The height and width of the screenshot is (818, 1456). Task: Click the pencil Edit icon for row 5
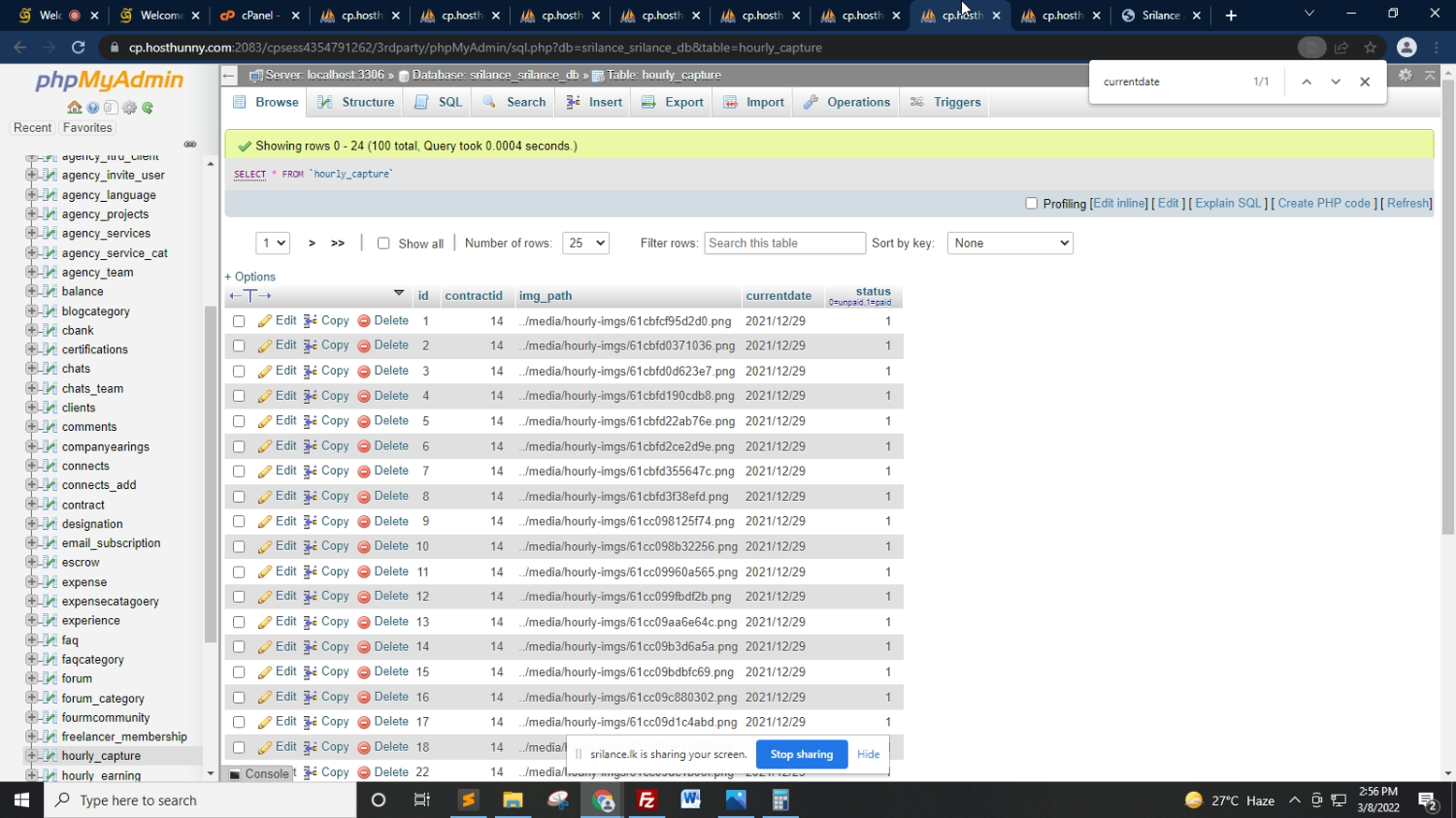click(x=265, y=421)
